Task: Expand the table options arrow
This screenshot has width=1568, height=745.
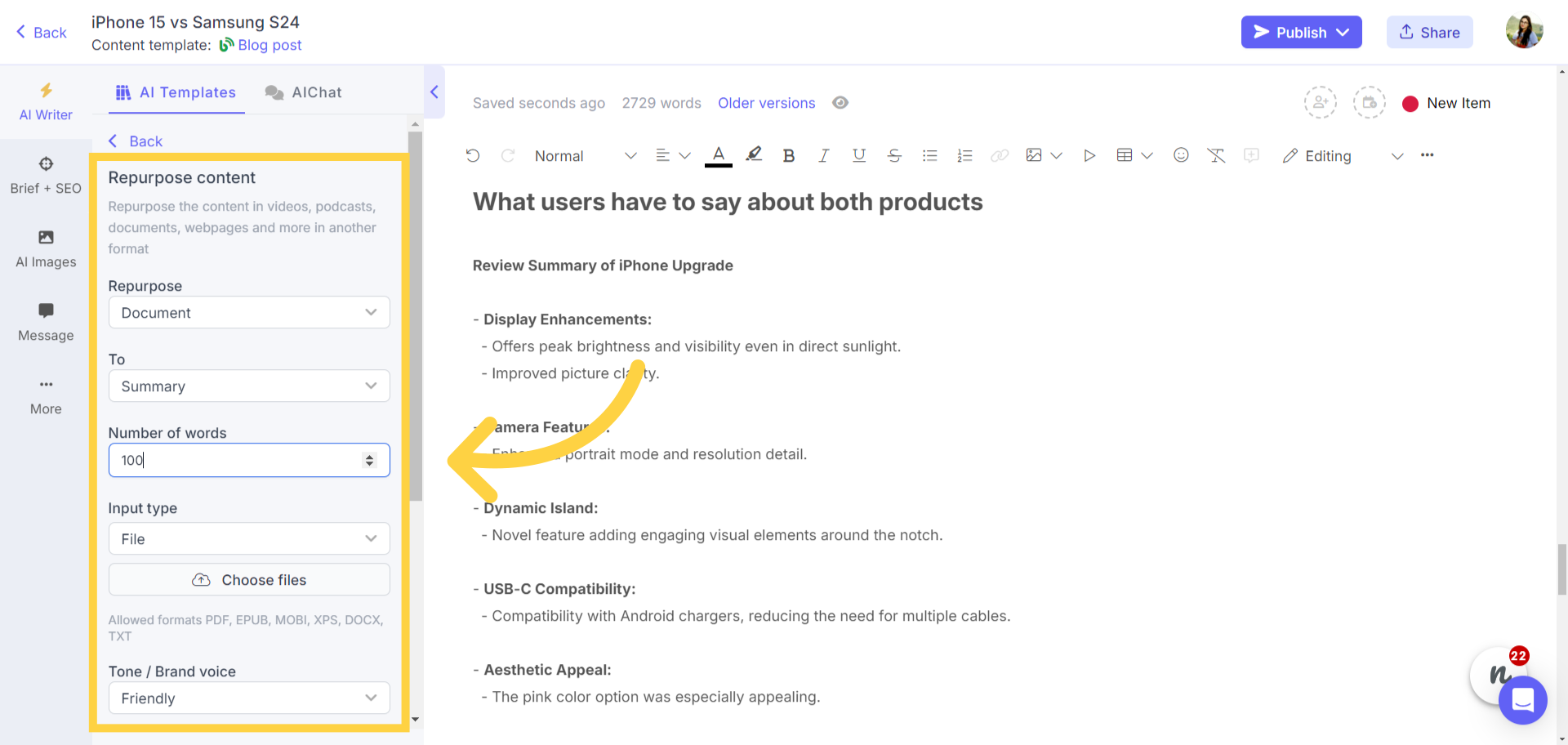Action: click(x=1147, y=155)
